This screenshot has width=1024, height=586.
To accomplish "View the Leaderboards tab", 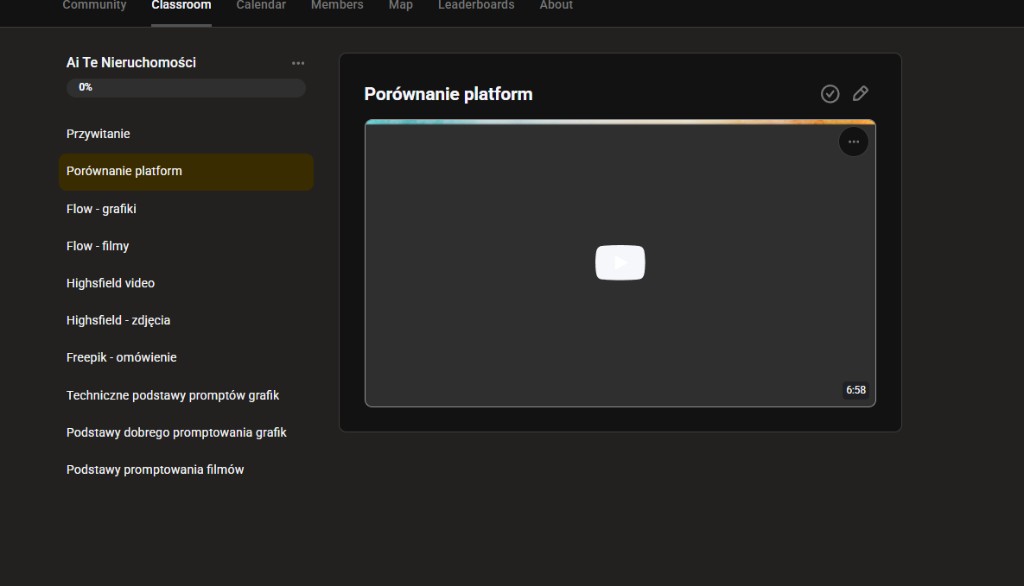I will (476, 6).
